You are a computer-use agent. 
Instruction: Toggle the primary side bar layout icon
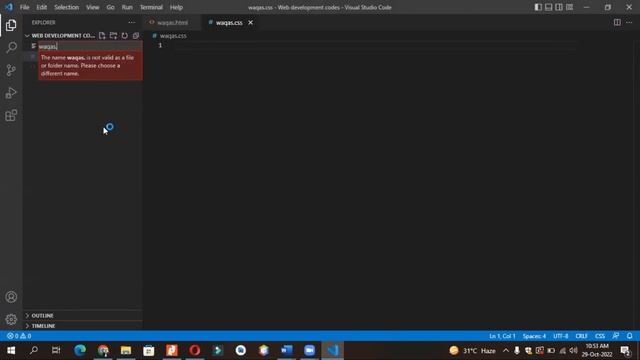click(x=538, y=7)
